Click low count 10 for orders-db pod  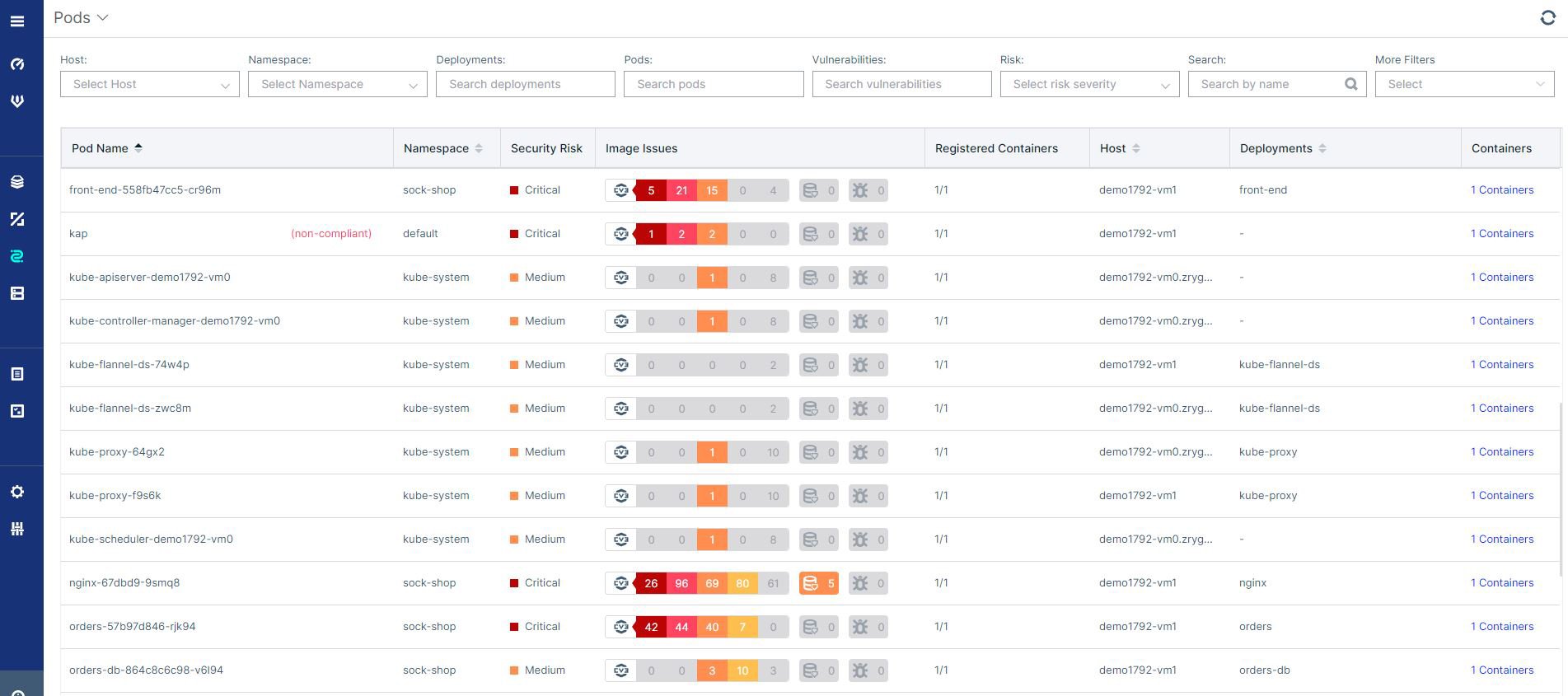742,670
